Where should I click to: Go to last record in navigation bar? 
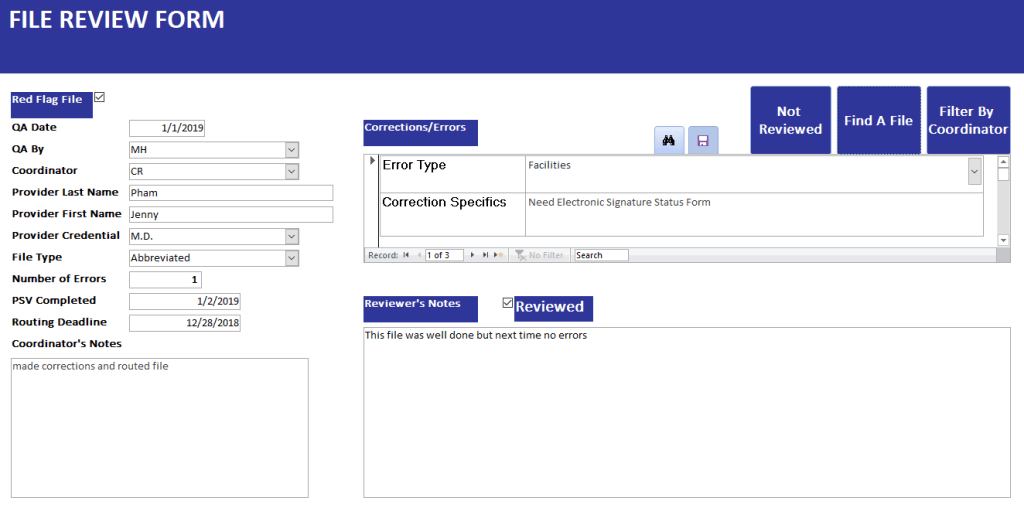click(x=485, y=255)
